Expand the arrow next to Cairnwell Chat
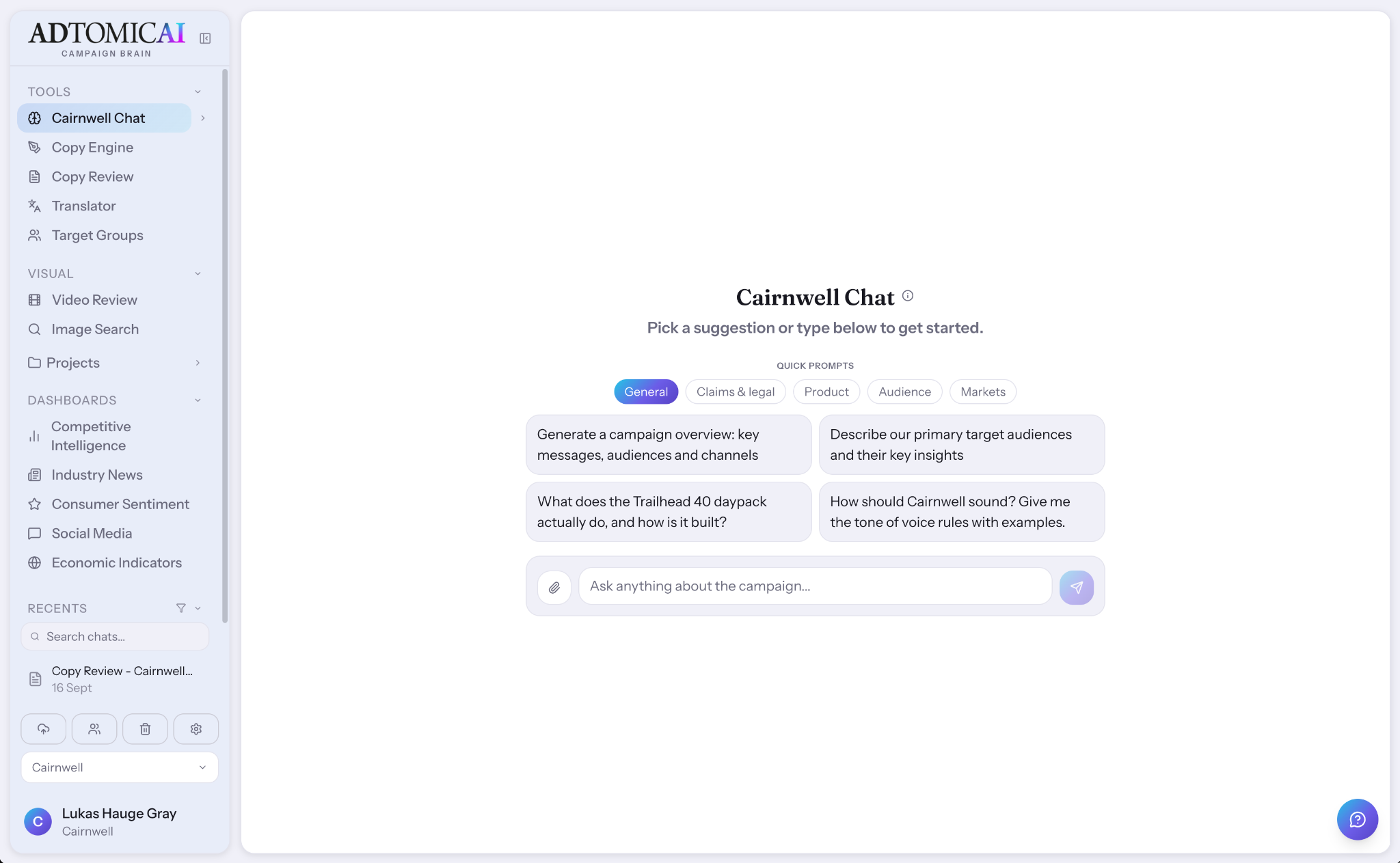Image resolution: width=1400 pixels, height=863 pixels. point(203,118)
